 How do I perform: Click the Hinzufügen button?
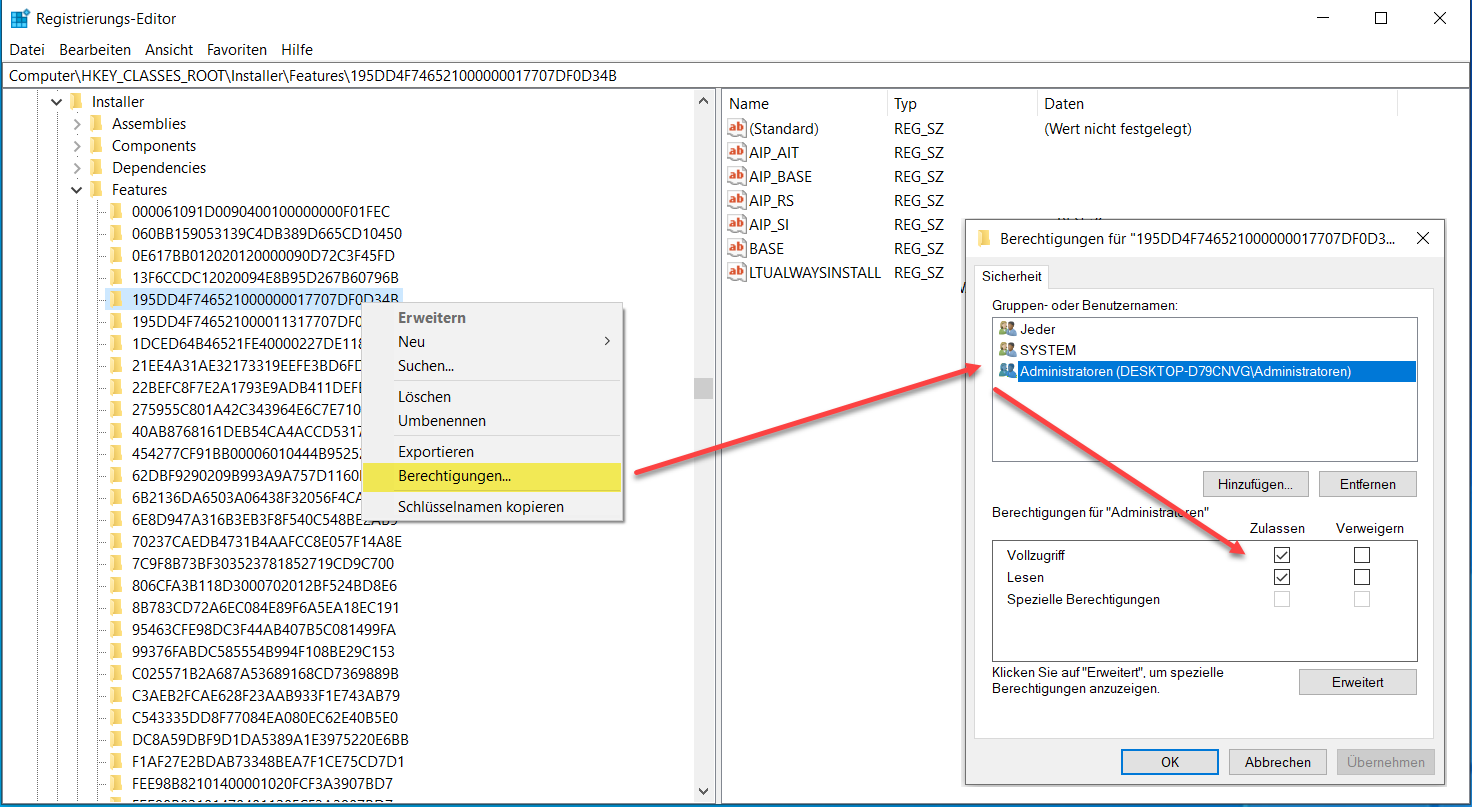click(1255, 484)
